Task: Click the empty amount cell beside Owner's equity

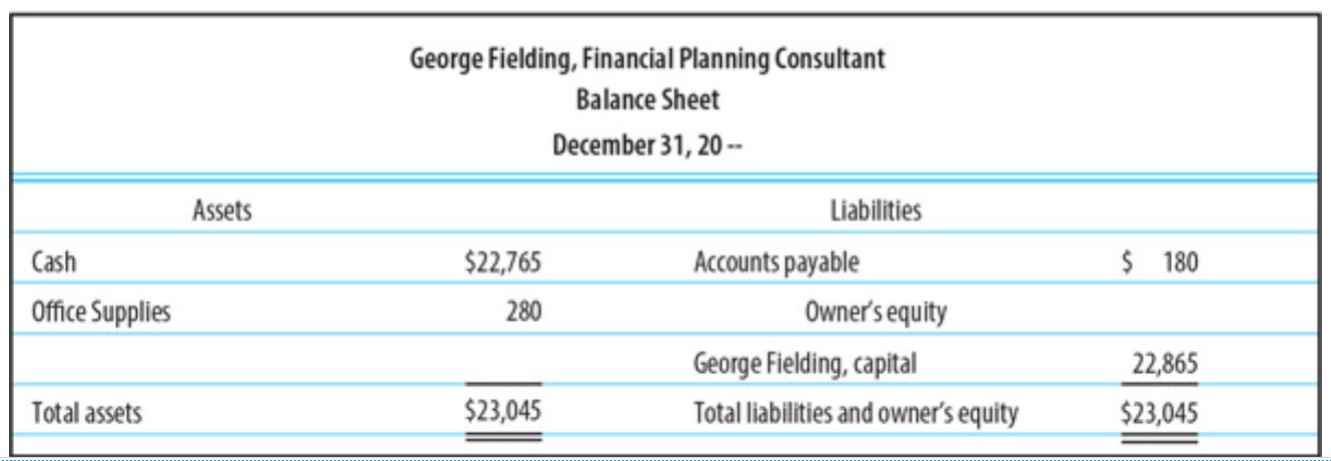Action: click(1160, 312)
